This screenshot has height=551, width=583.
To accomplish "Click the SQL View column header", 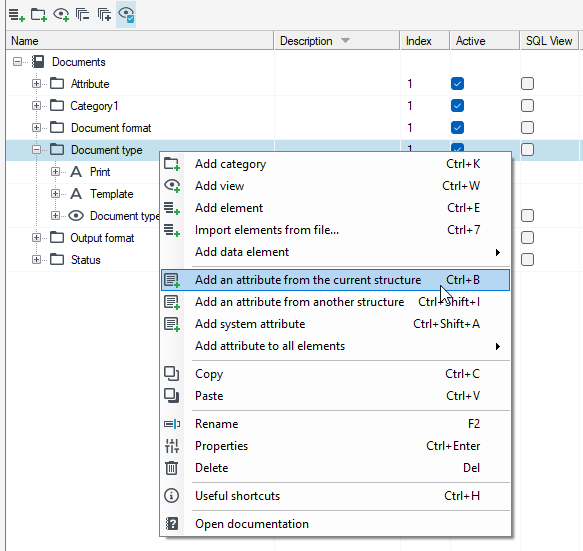I will [x=549, y=41].
